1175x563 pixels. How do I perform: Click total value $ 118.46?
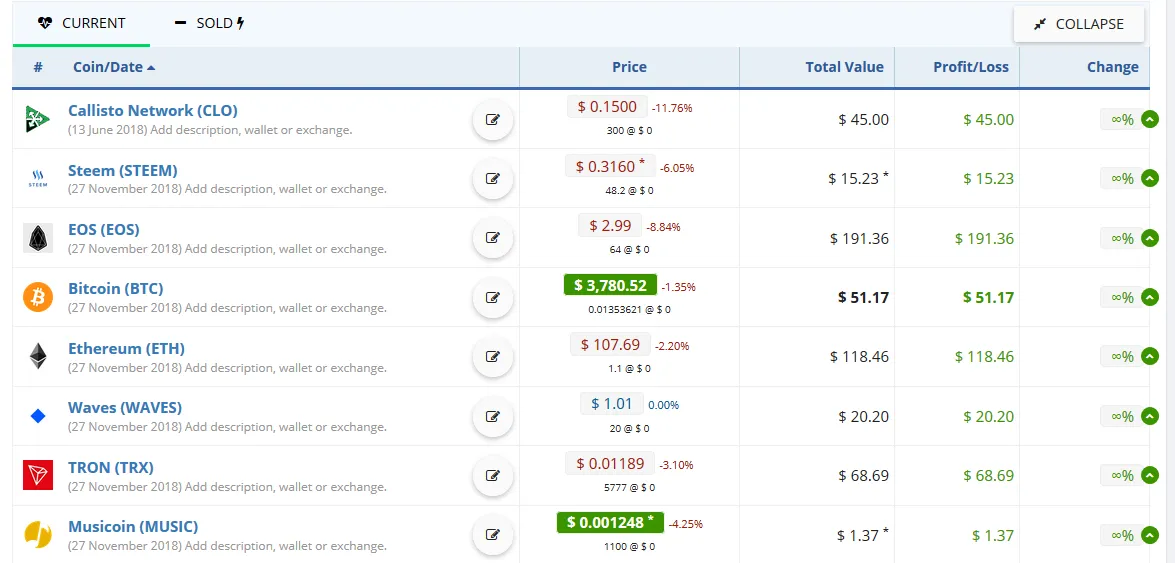[860, 357]
